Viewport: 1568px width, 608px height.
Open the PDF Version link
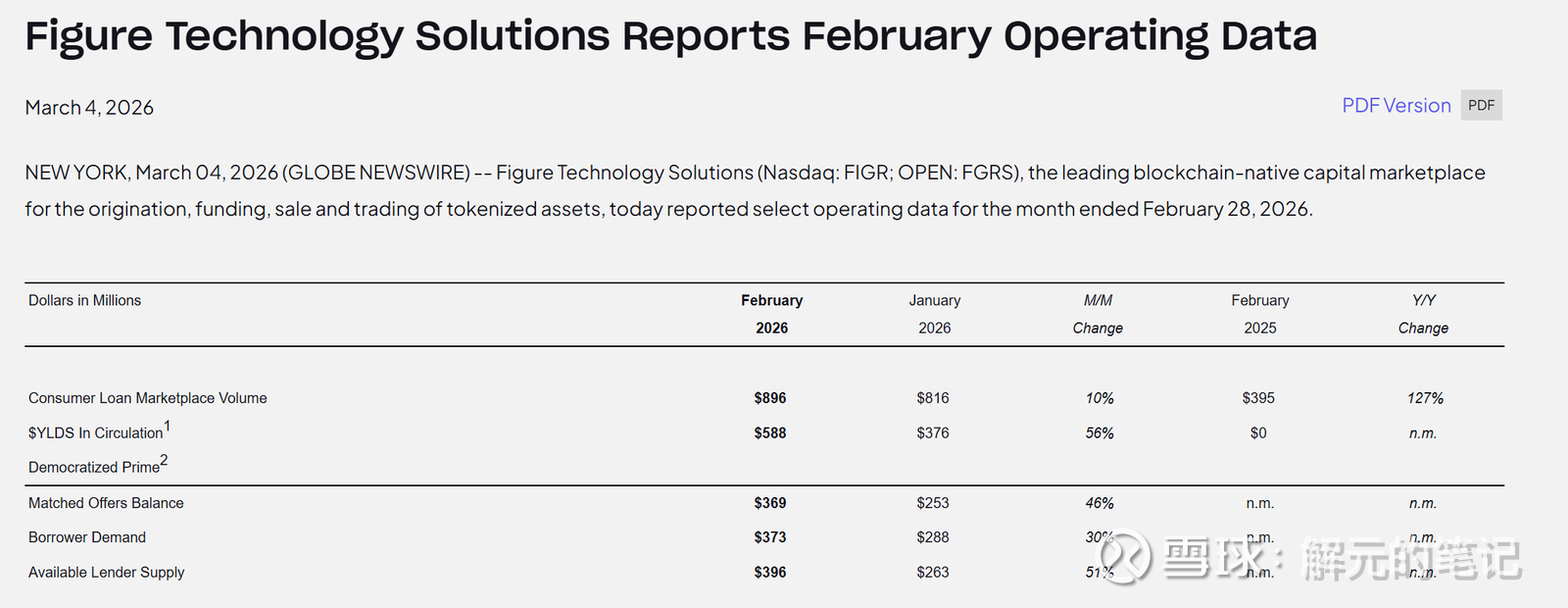point(1396,106)
